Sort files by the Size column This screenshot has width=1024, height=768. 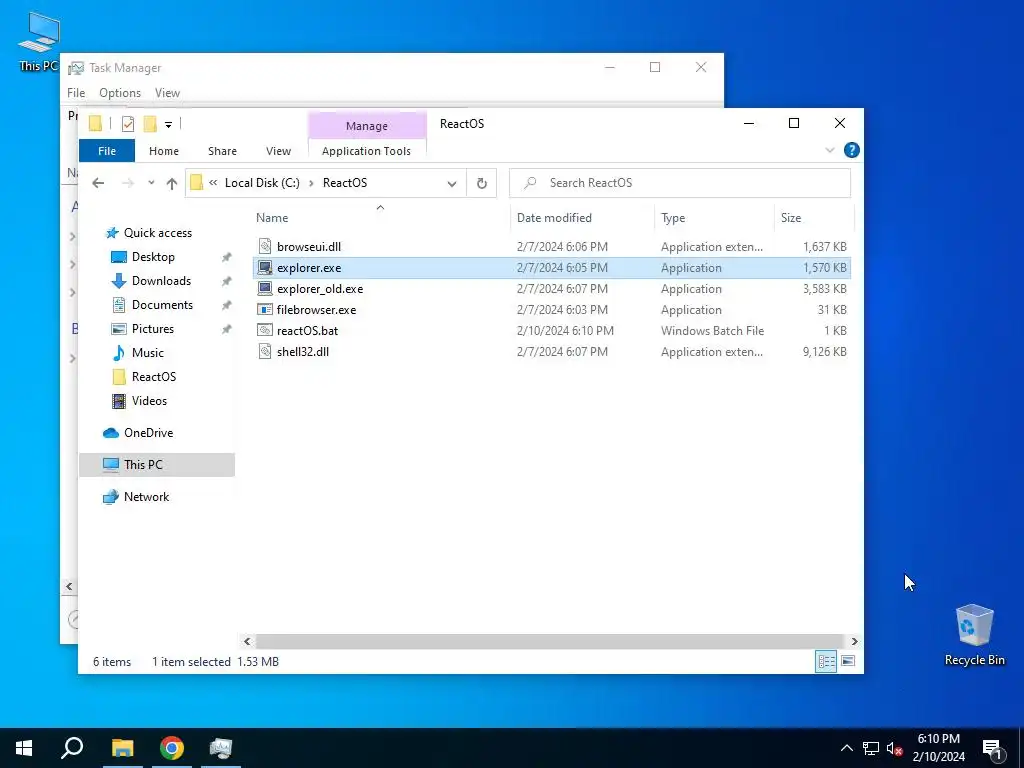[814, 217]
